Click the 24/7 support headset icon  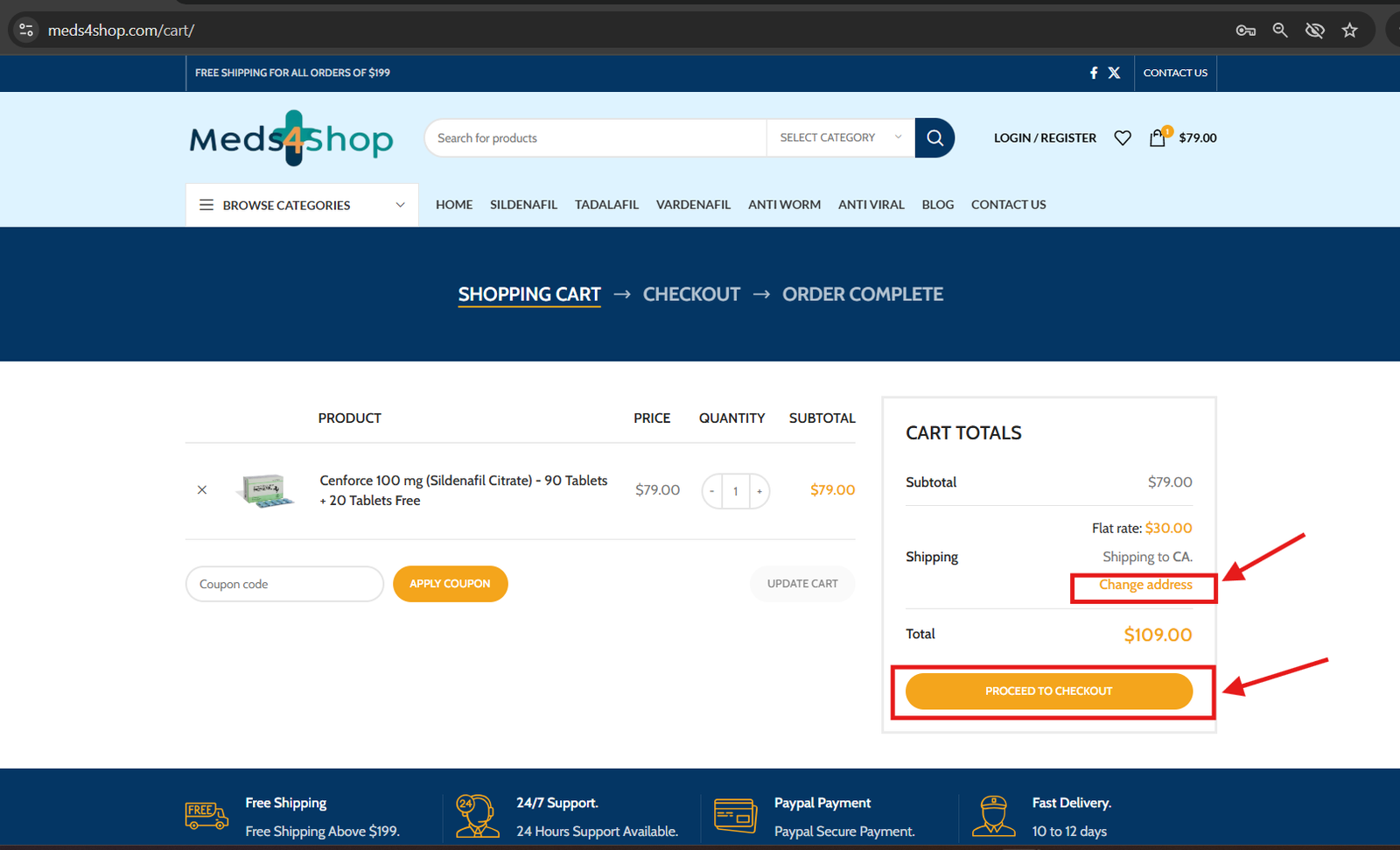[x=477, y=816]
